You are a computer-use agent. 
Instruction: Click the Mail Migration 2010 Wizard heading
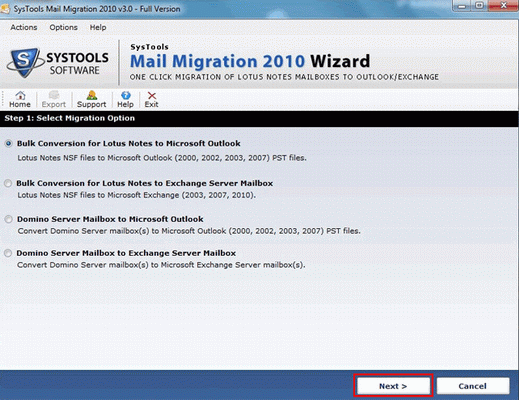pyautogui.click(x=250, y=61)
